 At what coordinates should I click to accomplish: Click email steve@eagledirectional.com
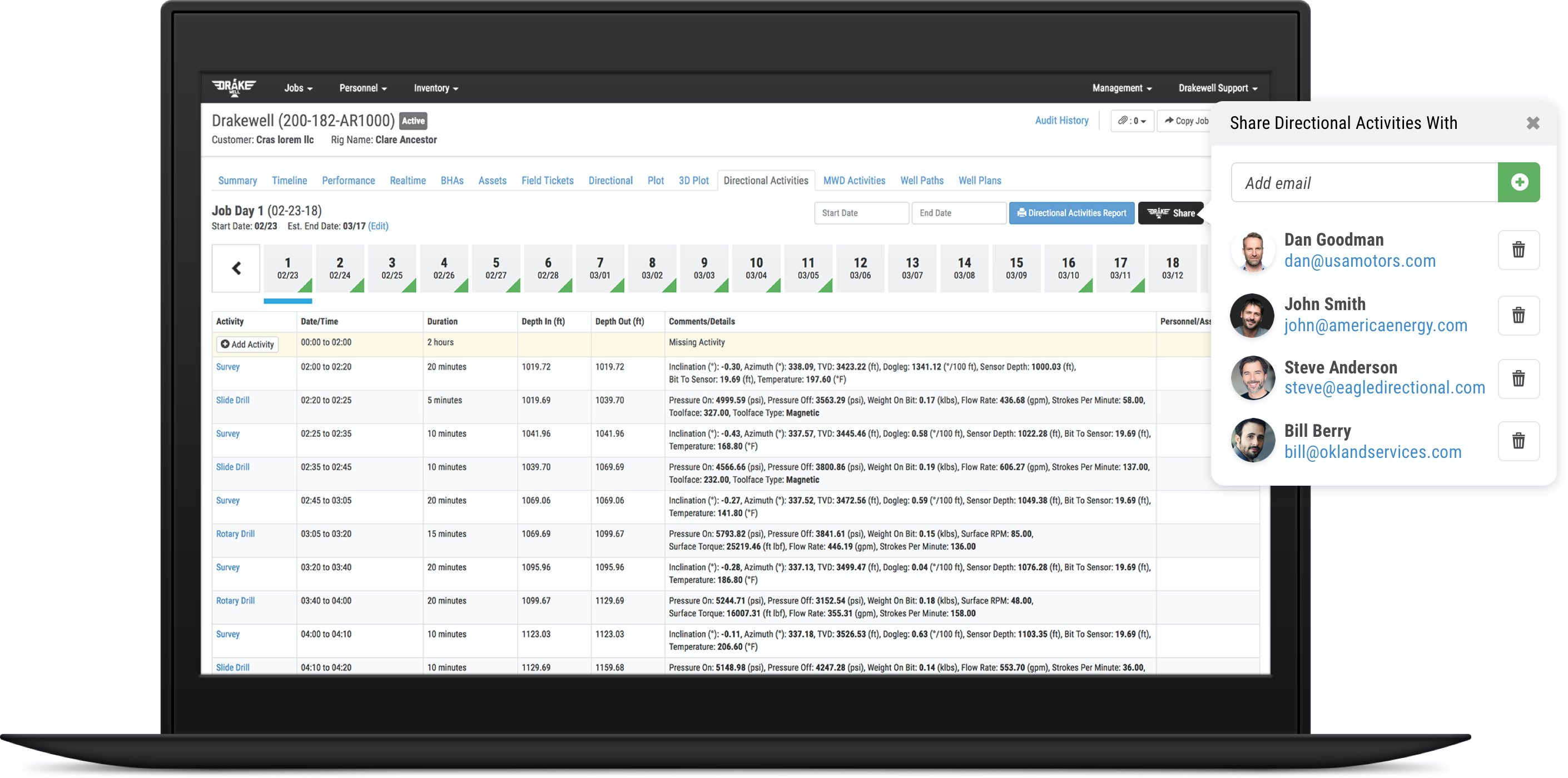(1385, 388)
